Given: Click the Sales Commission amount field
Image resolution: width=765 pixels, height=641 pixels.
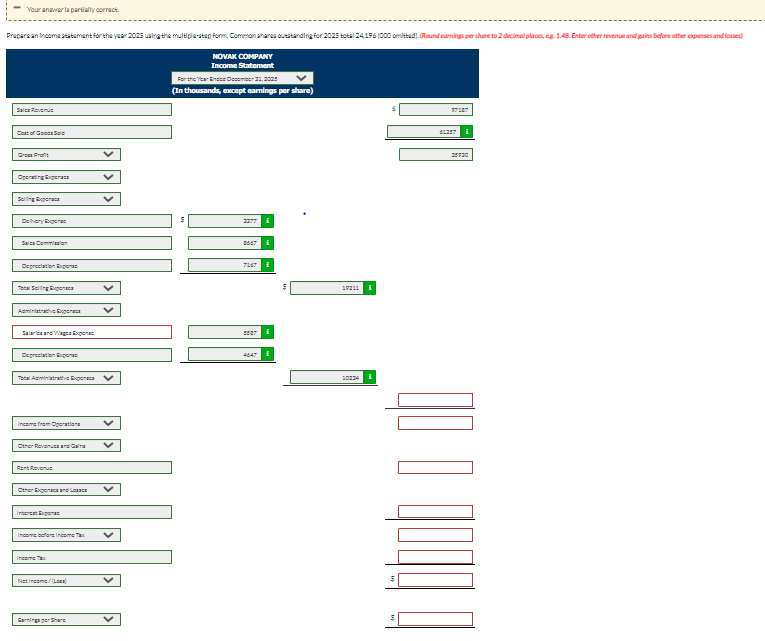Looking at the screenshot, I should [225, 243].
